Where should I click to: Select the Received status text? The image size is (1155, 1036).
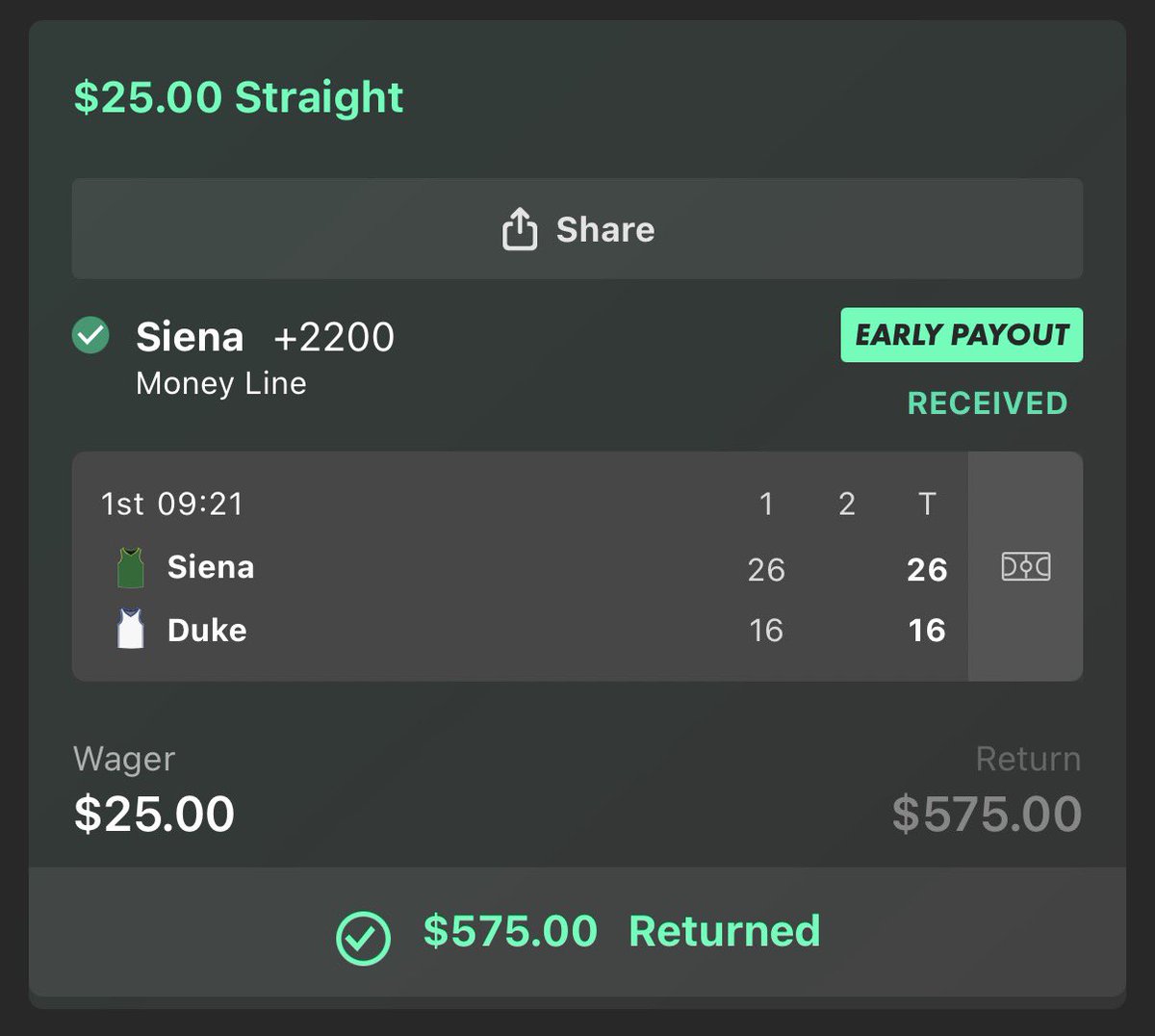click(x=988, y=403)
